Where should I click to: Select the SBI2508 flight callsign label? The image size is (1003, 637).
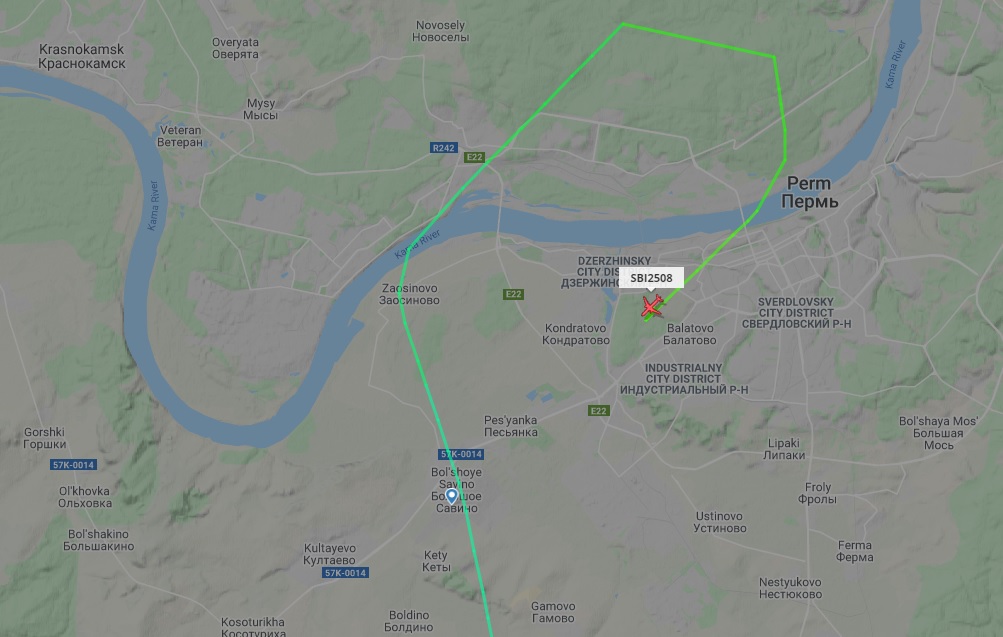[651, 278]
